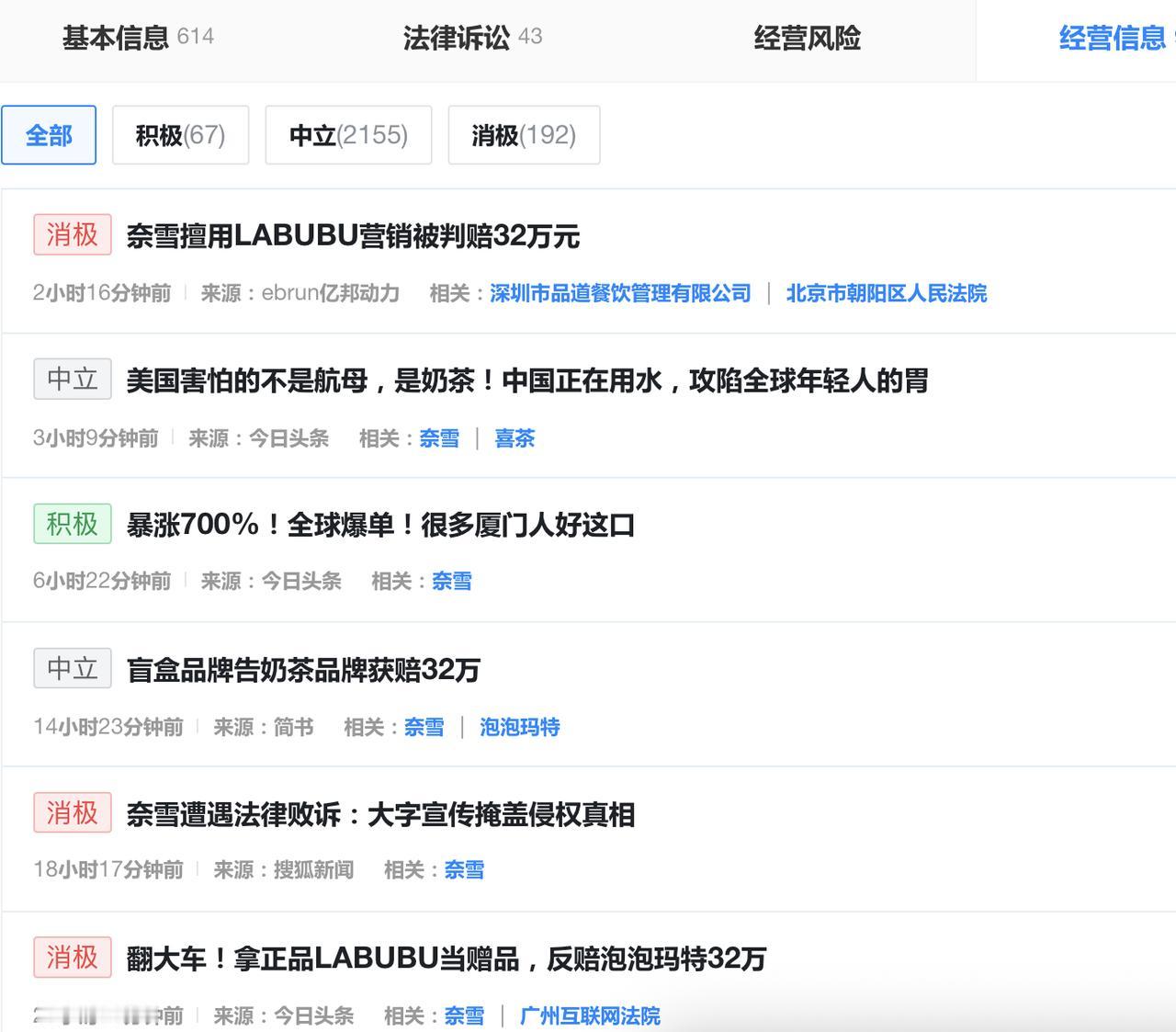Click 来源:今日头条 in 翻大车 row
Screen dimensions: 1176x1032
click(284, 1015)
